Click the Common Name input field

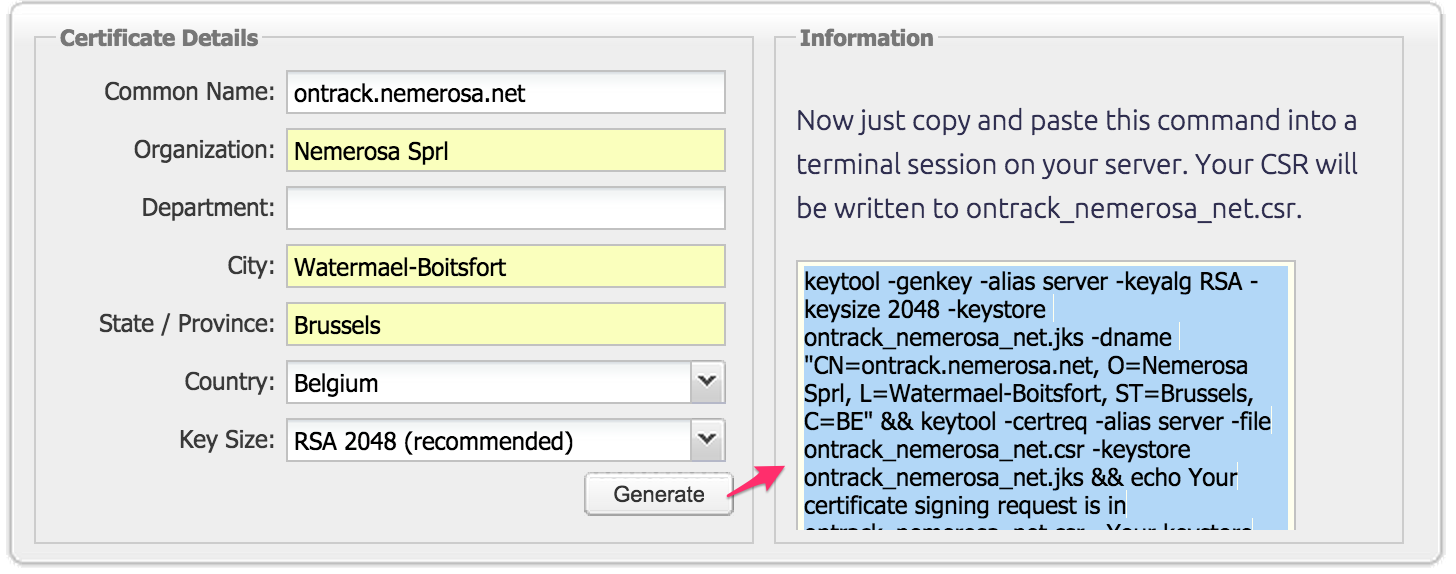click(x=505, y=93)
